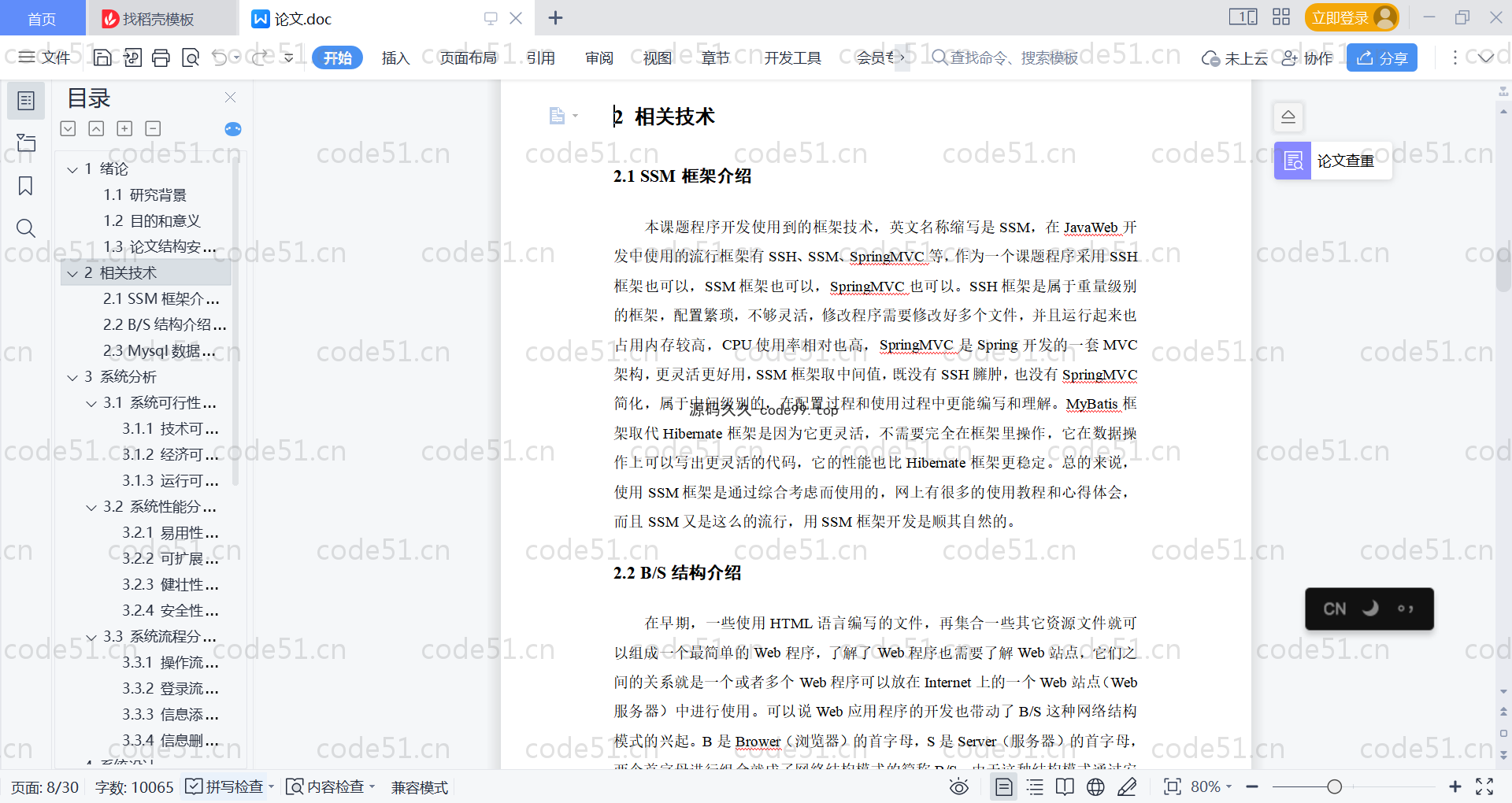Click the Print icon in toolbar
Image resolution: width=1512 pixels, height=803 pixels.
161,57
